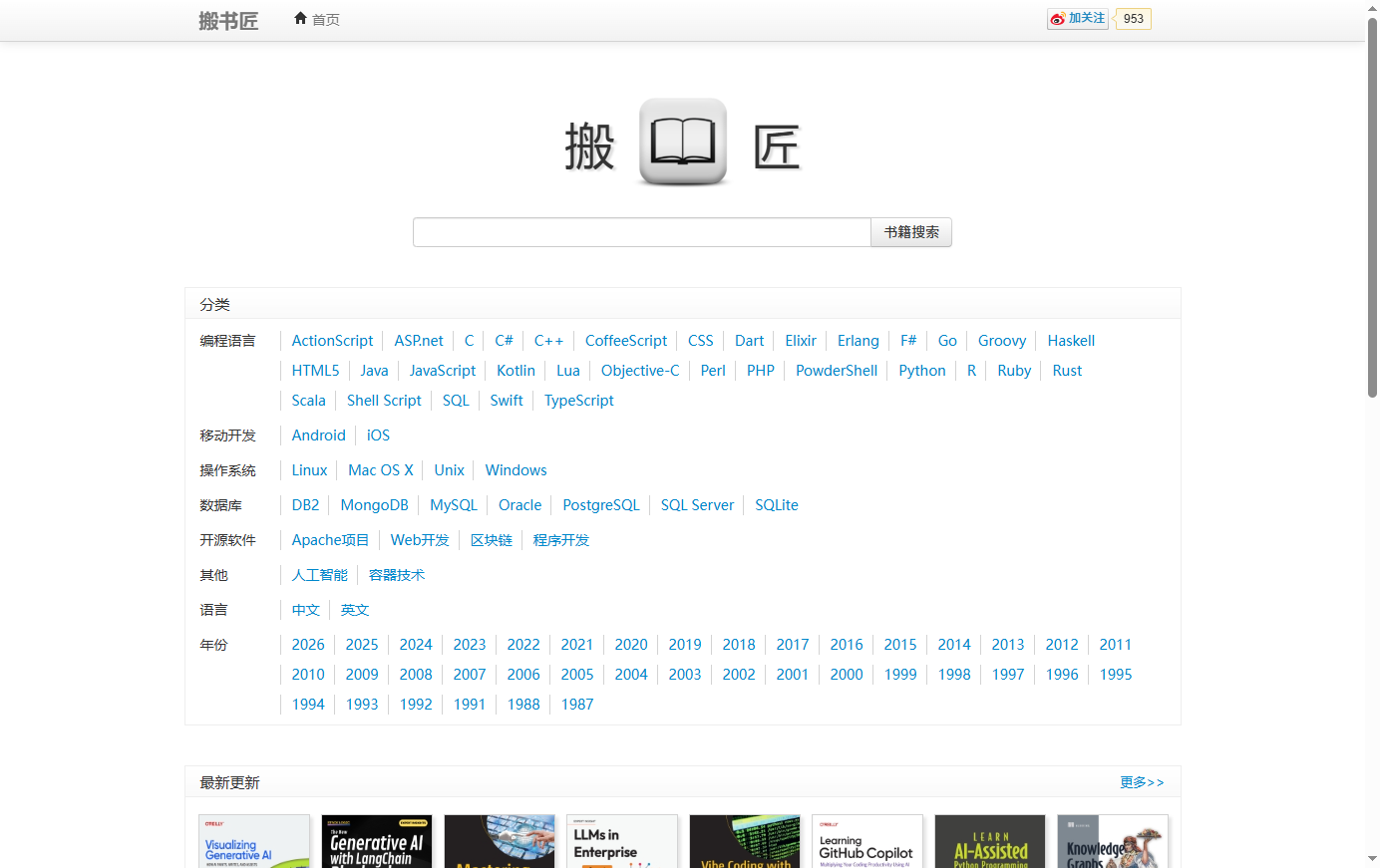The width and height of the screenshot is (1380, 868).
Task: Open the Dart category
Action: pos(750,341)
